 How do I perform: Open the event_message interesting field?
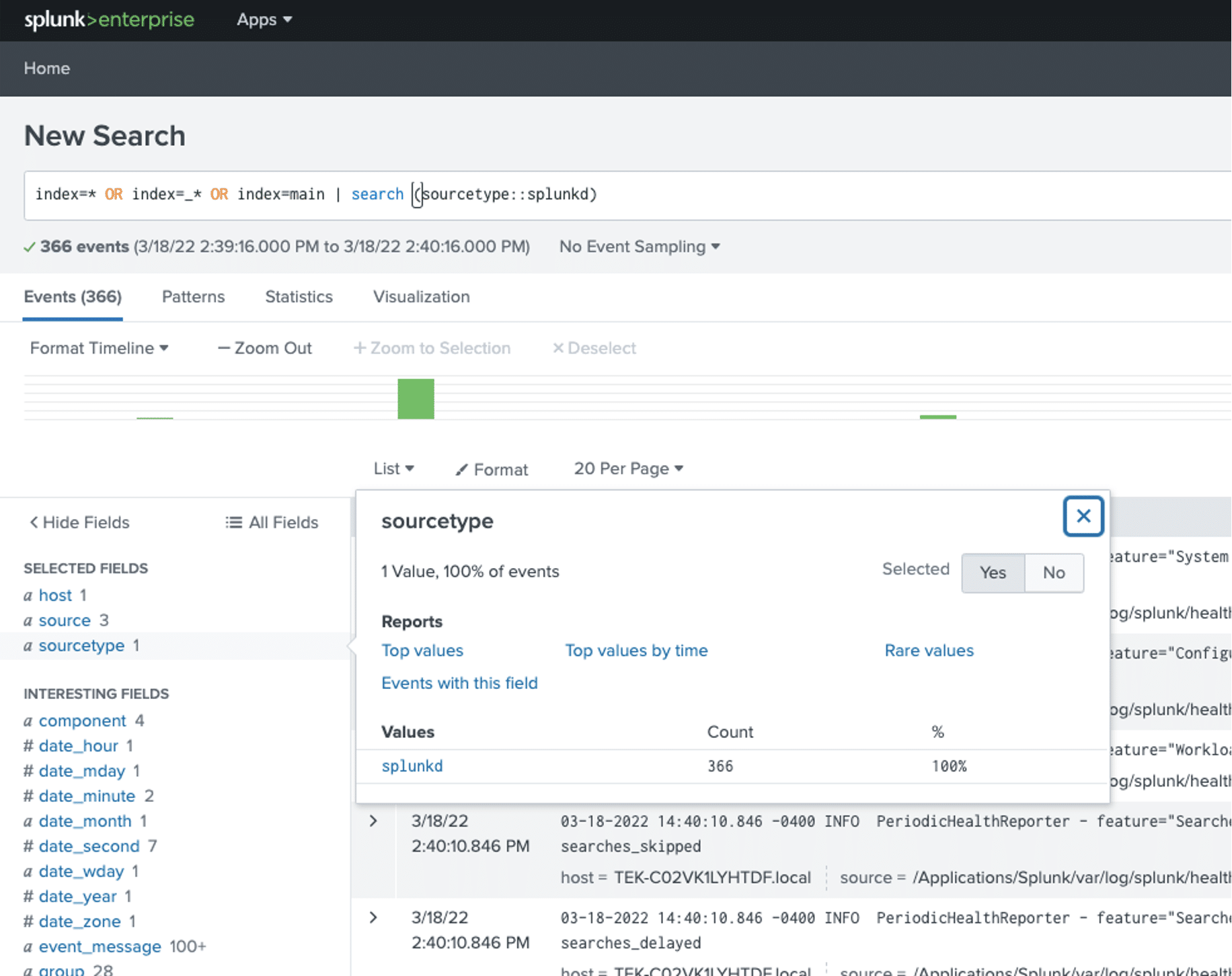(x=100, y=947)
